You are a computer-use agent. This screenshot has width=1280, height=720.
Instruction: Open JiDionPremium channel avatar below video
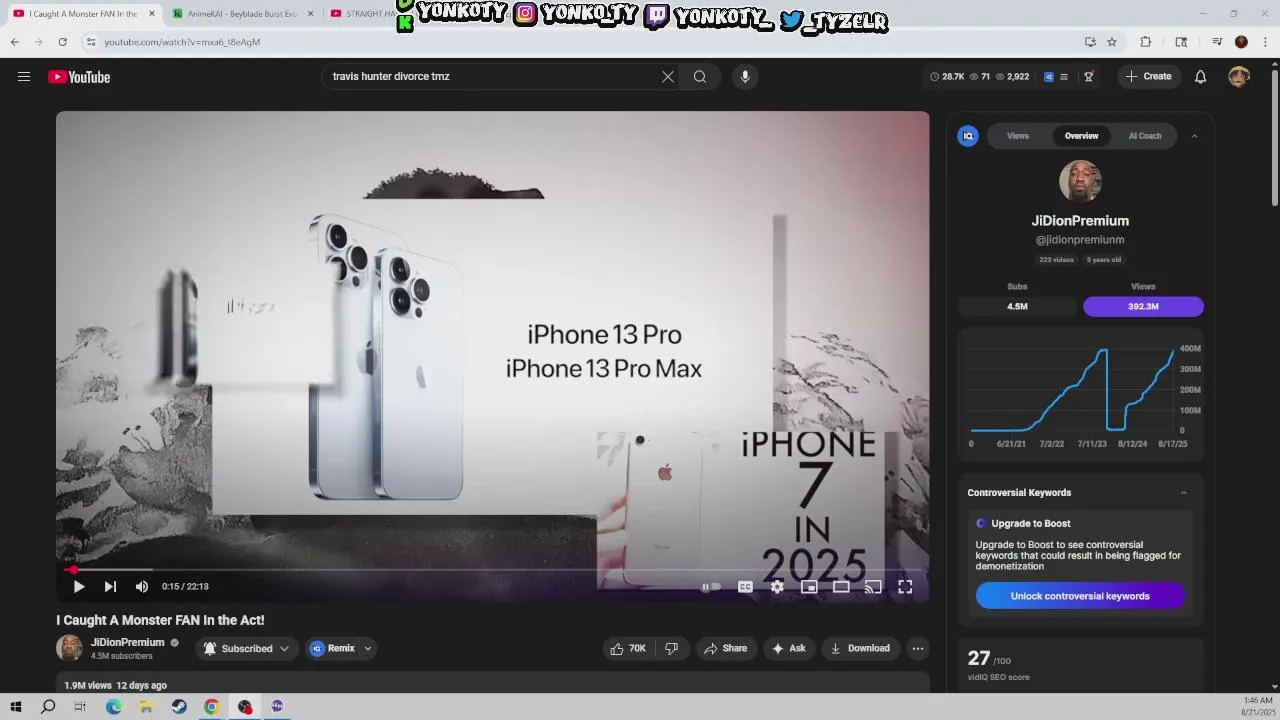[x=69, y=648]
